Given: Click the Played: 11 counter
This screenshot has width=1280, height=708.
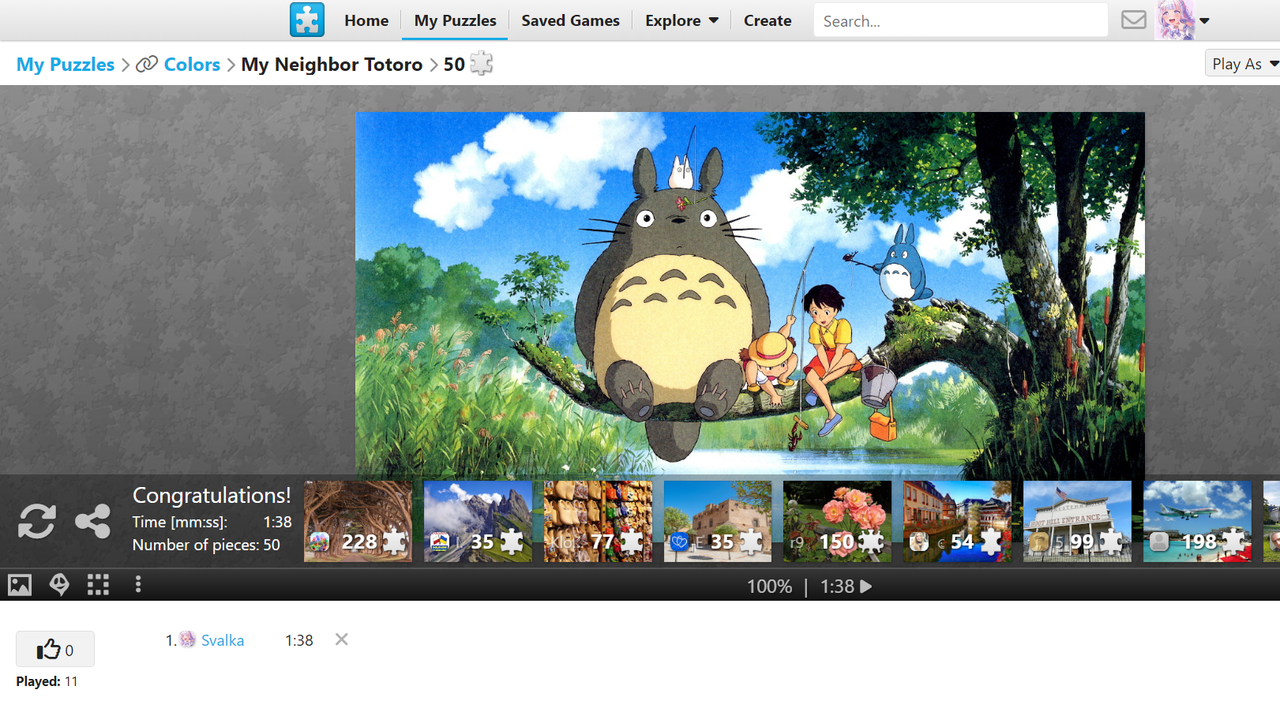Looking at the screenshot, I should 47,682.
